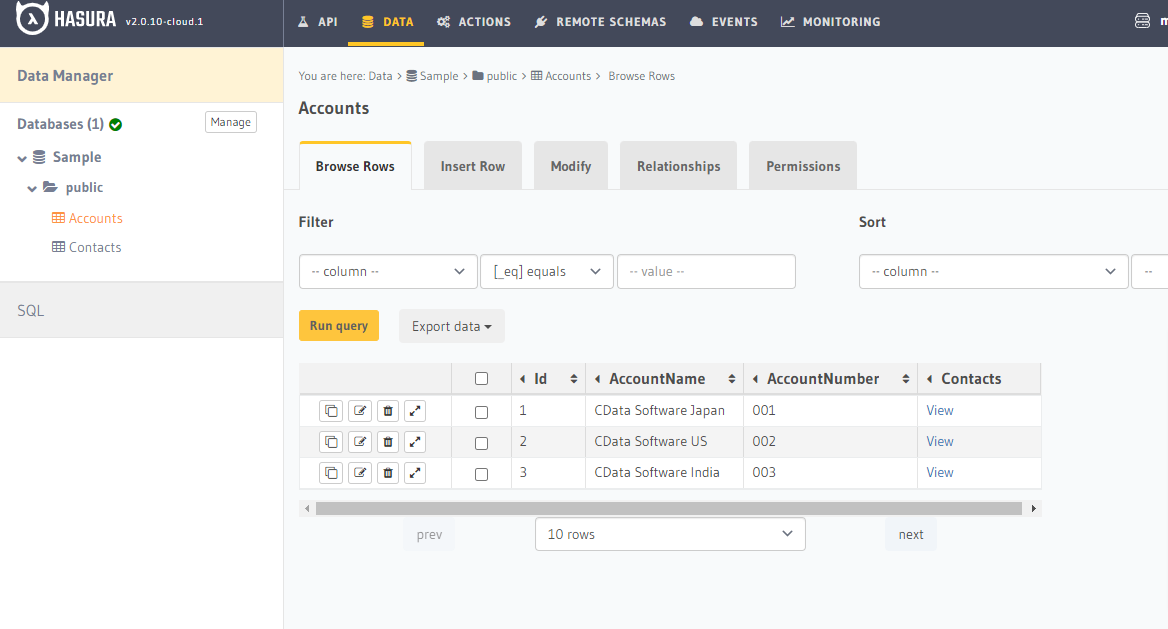Collapse the Sample database tree node
The height and width of the screenshot is (629, 1168).
(22, 158)
